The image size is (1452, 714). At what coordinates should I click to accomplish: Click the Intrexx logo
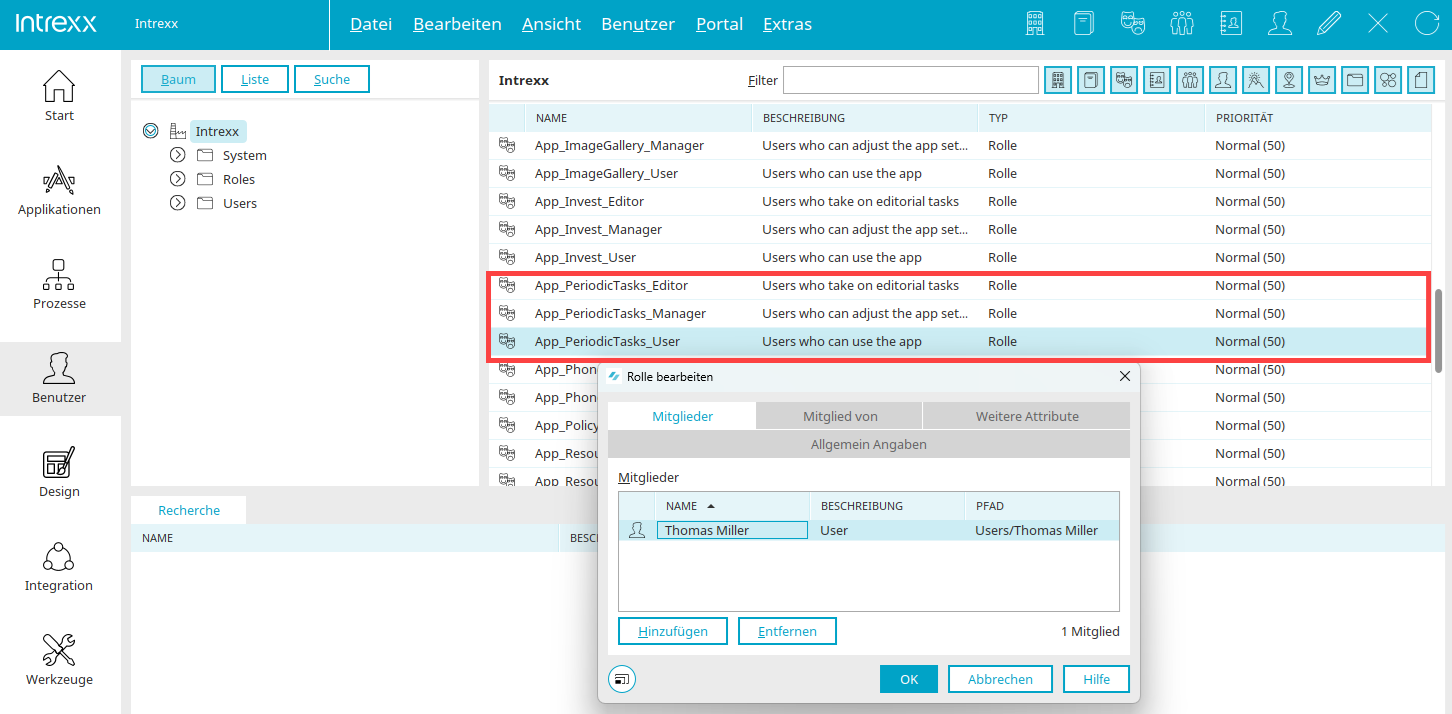coord(57,23)
